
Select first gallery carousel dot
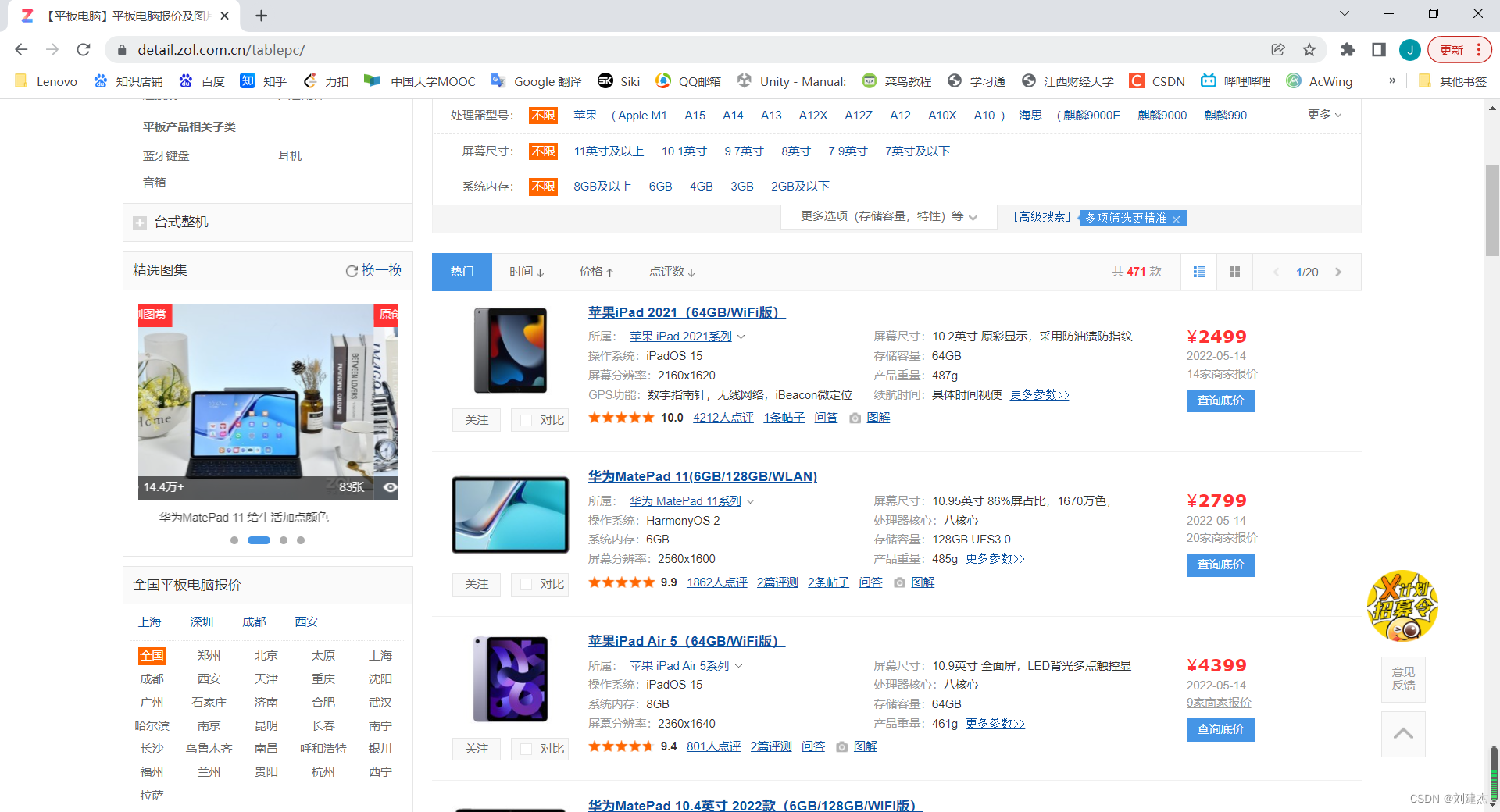point(234,540)
